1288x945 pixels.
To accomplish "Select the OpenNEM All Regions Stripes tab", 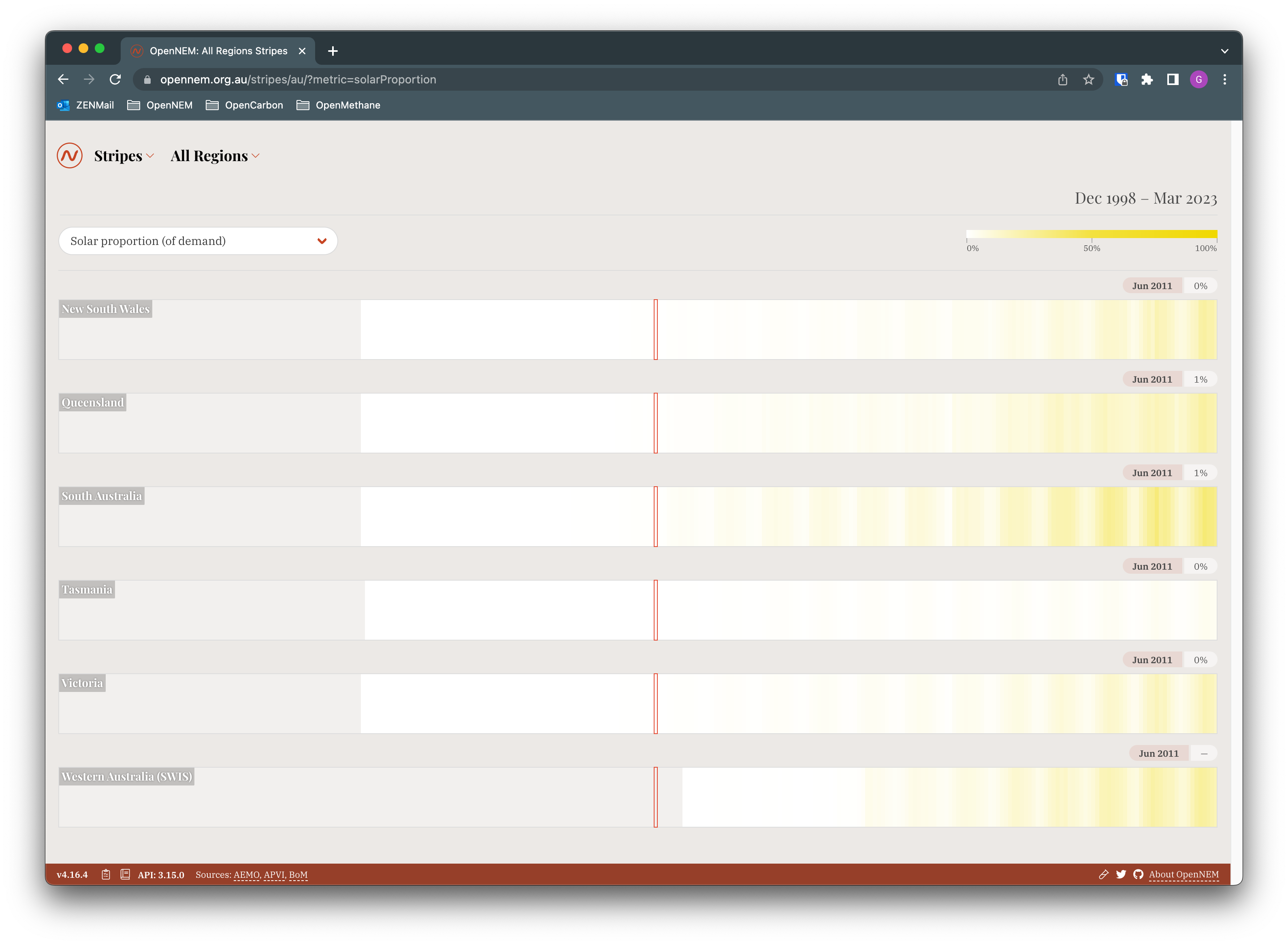I will click(x=218, y=51).
